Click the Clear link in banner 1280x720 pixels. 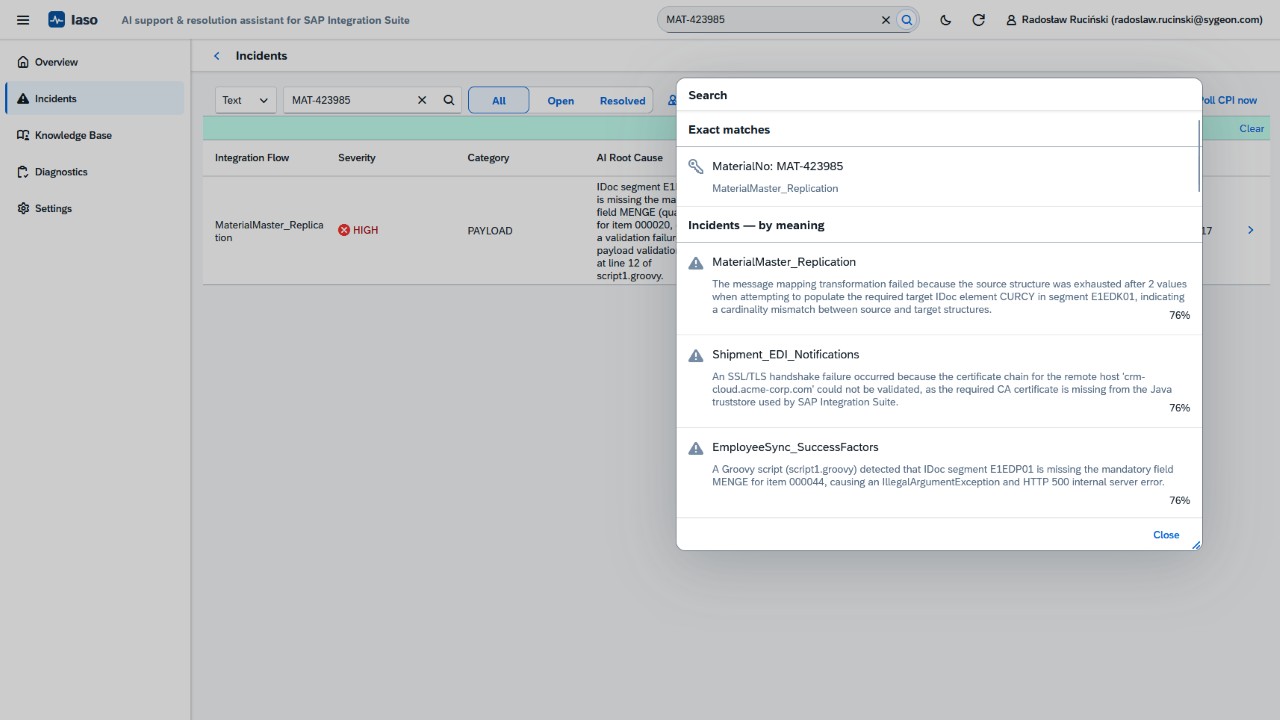pos(1252,128)
